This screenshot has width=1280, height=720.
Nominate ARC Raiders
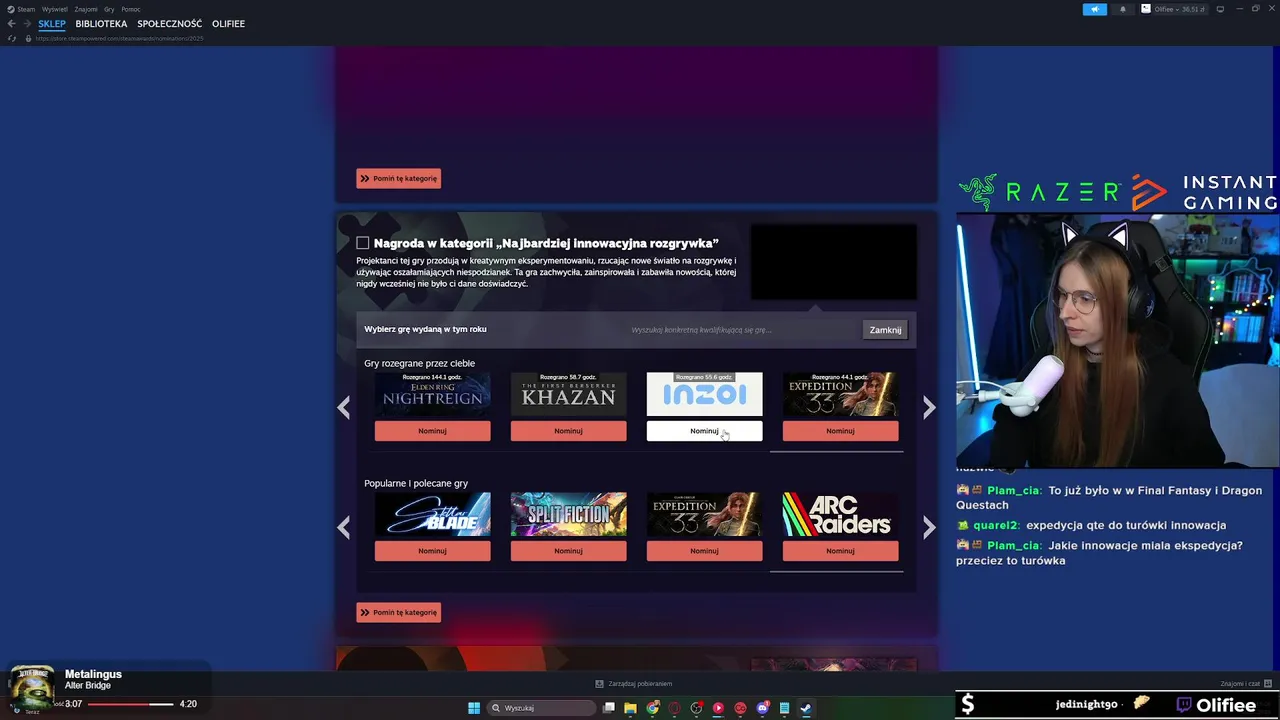[840, 551]
